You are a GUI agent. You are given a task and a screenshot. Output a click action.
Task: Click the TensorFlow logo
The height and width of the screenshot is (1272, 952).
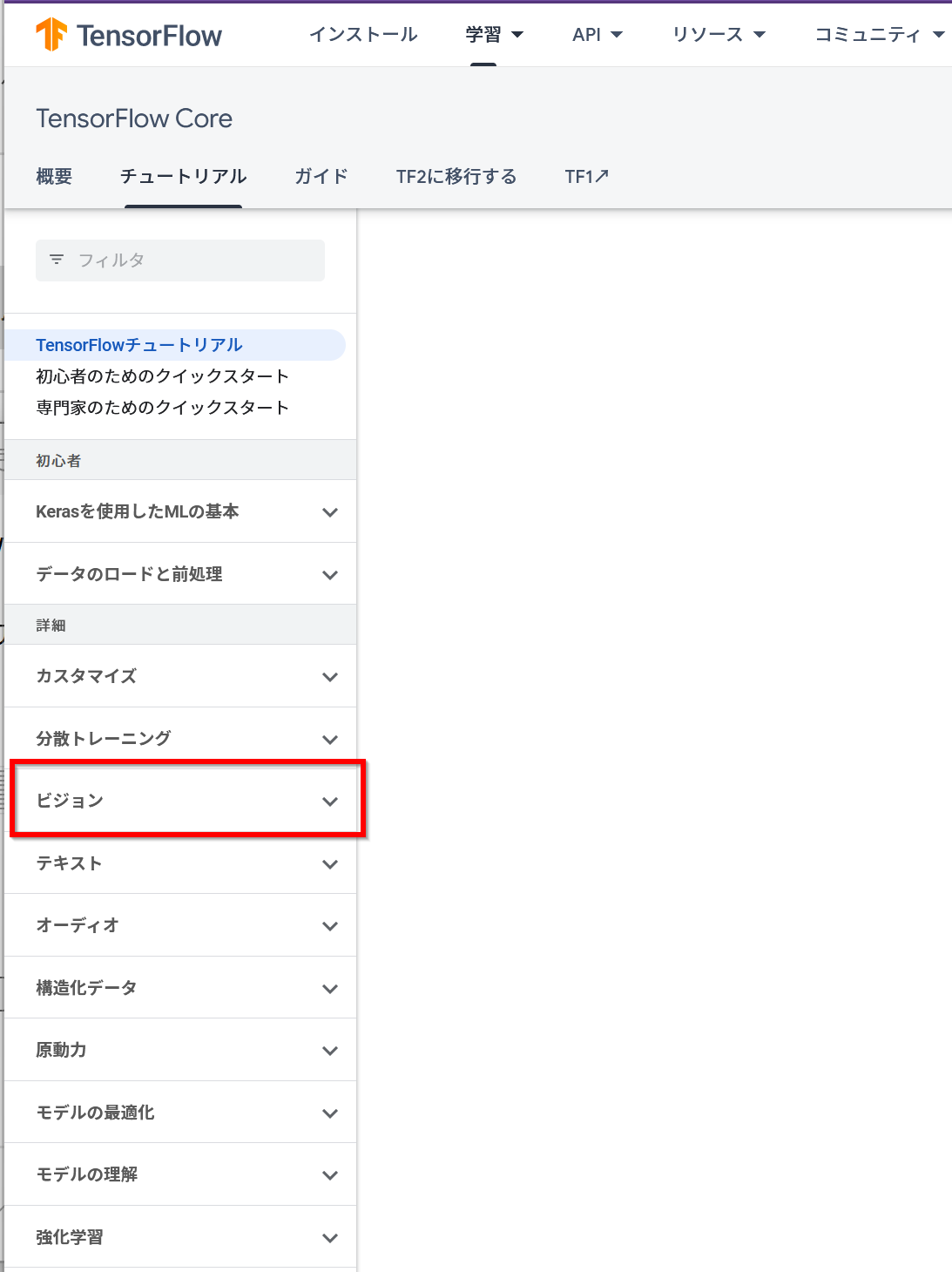129,35
